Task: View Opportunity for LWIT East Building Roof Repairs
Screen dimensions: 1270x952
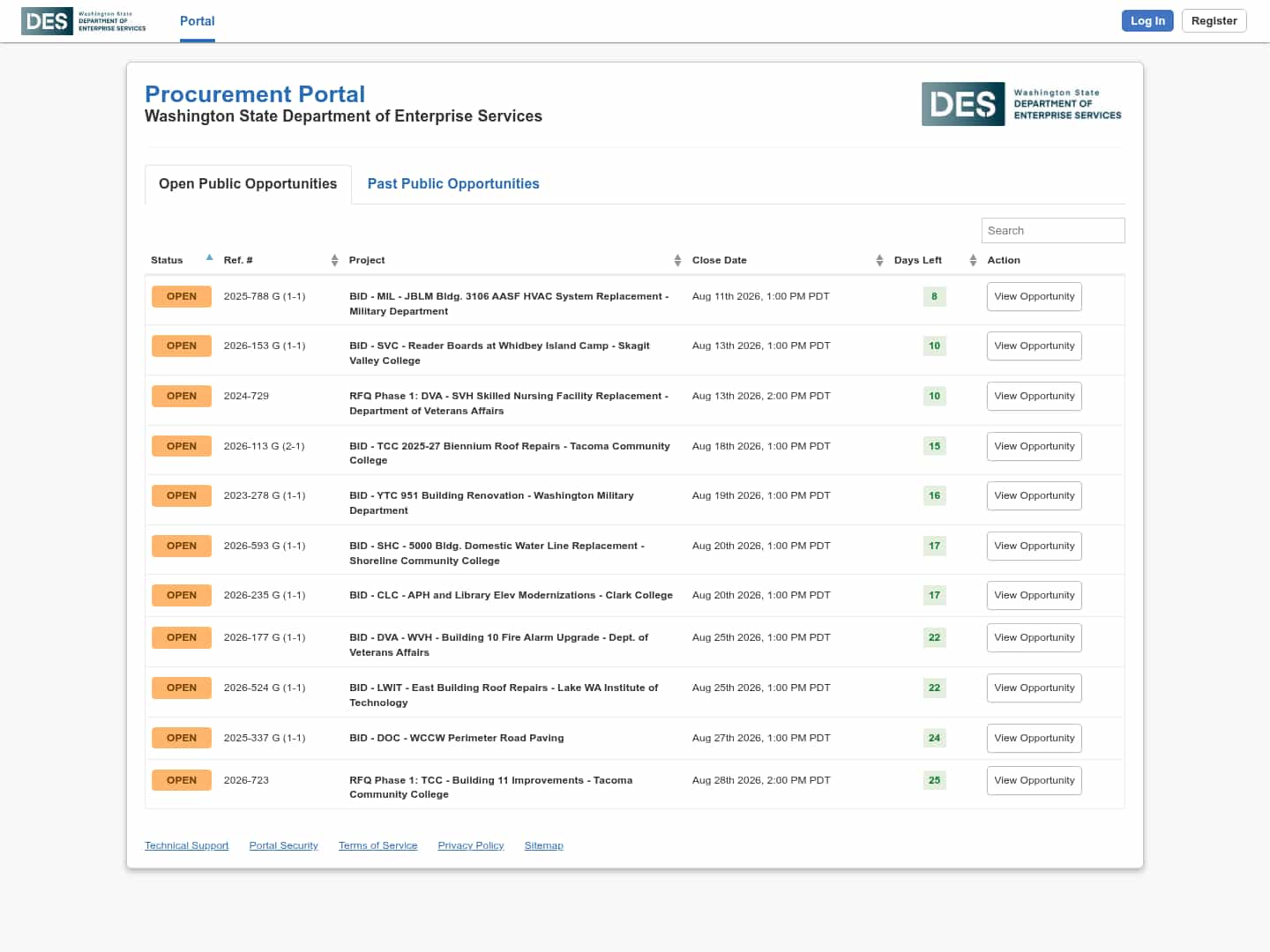Action: [x=1035, y=688]
